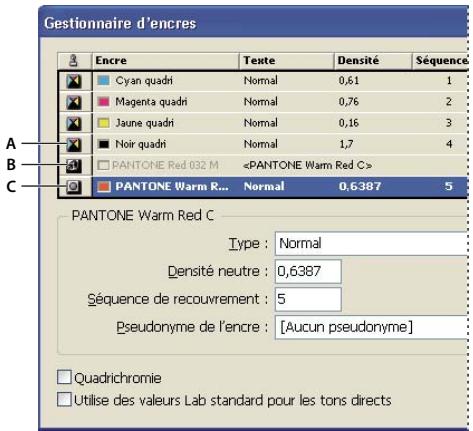Click sequence number 5 in selected row
Screen dimensions: 473x431
[449, 186]
